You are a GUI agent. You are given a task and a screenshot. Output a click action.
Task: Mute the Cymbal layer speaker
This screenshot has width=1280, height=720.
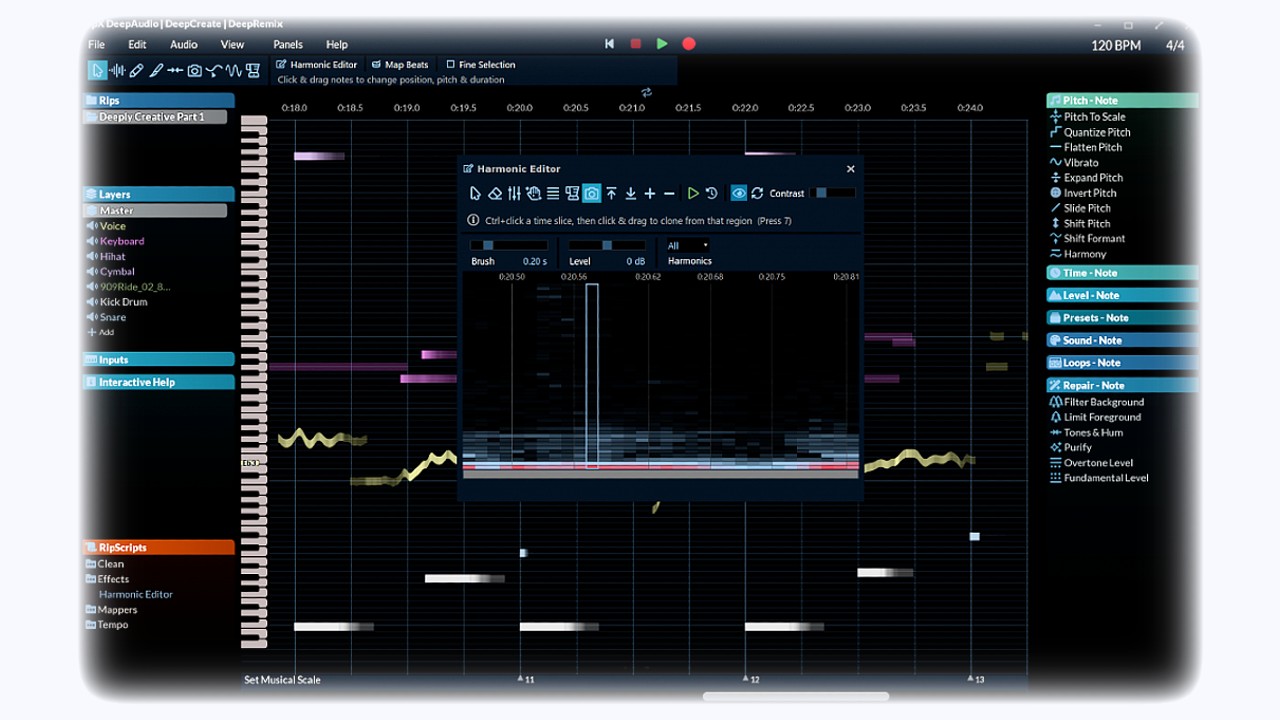92,271
